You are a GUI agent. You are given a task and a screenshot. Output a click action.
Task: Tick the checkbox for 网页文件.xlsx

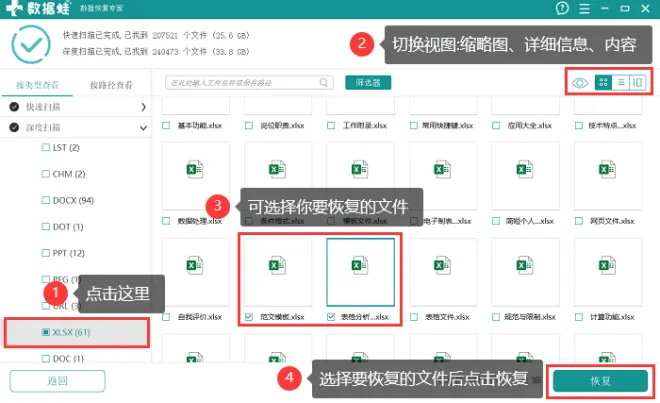(579, 221)
